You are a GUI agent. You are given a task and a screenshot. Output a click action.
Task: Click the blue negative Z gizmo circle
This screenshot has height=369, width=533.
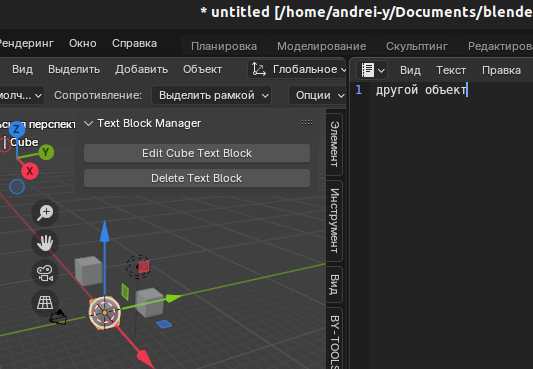click(x=17, y=187)
